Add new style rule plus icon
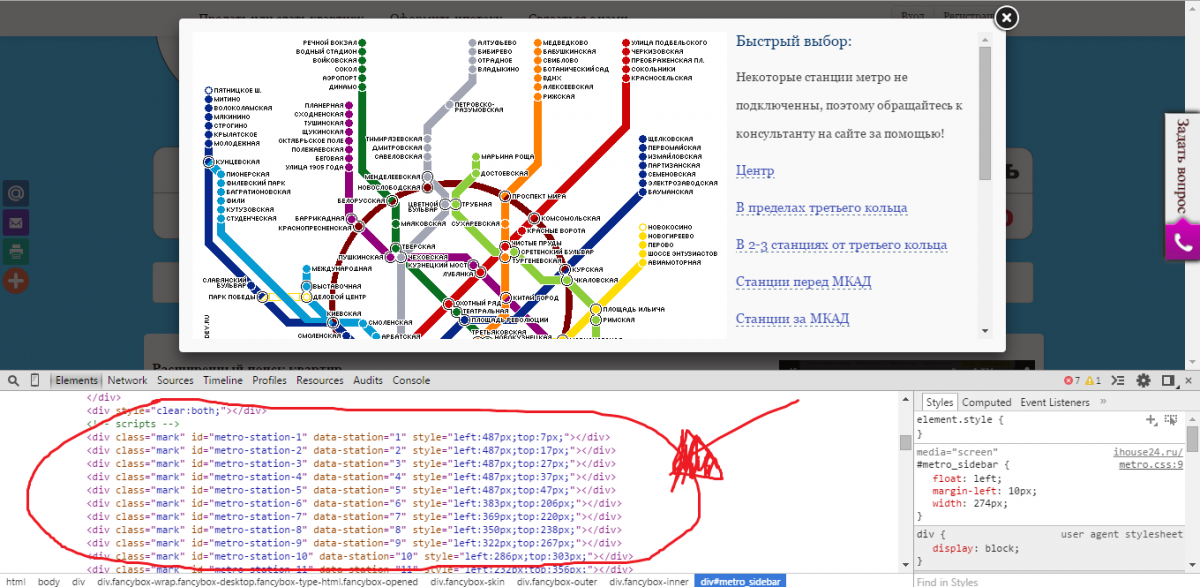 tap(1151, 420)
